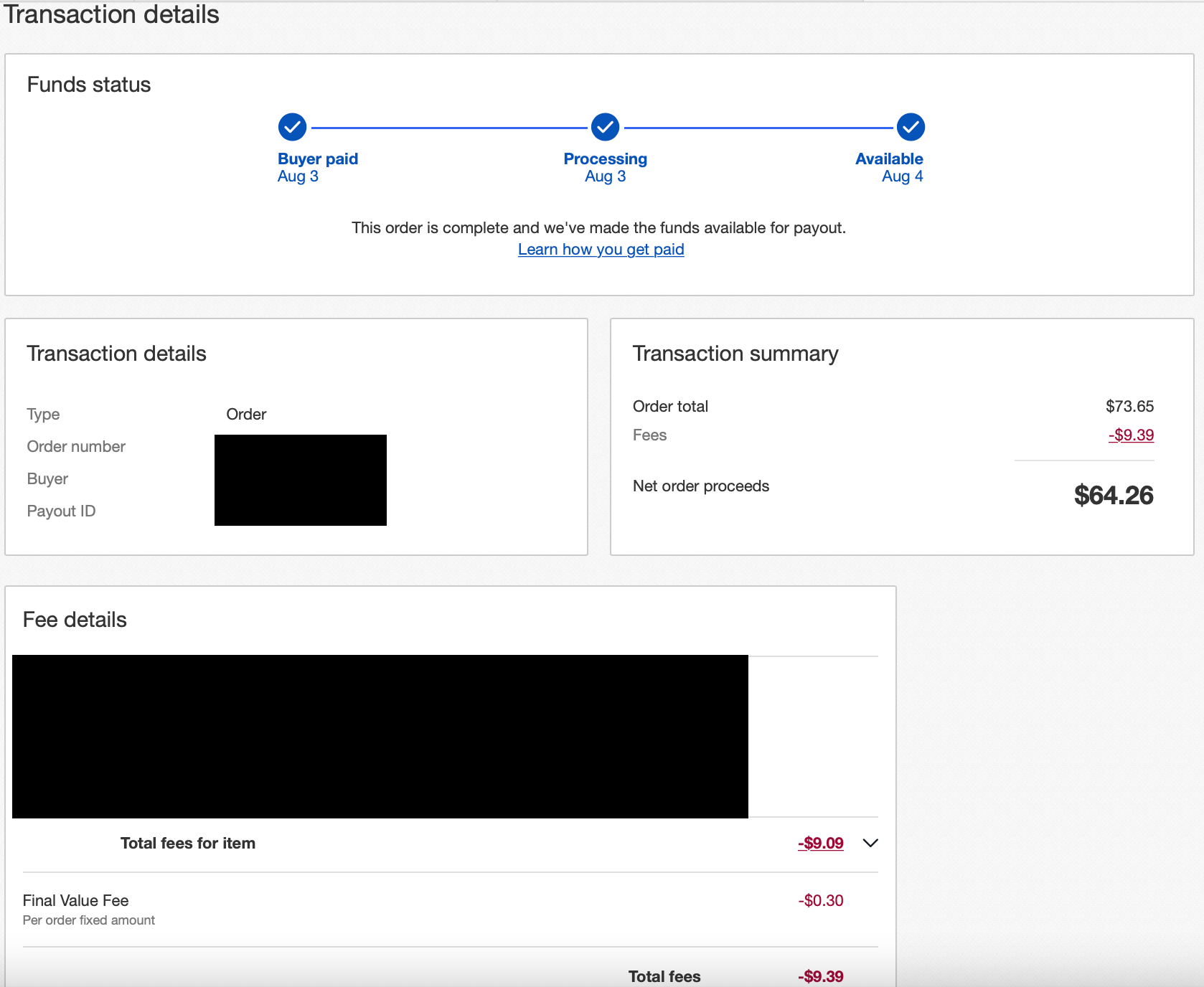1204x987 pixels.
Task: Select the $64.26 net order proceeds amount
Action: click(1114, 495)
